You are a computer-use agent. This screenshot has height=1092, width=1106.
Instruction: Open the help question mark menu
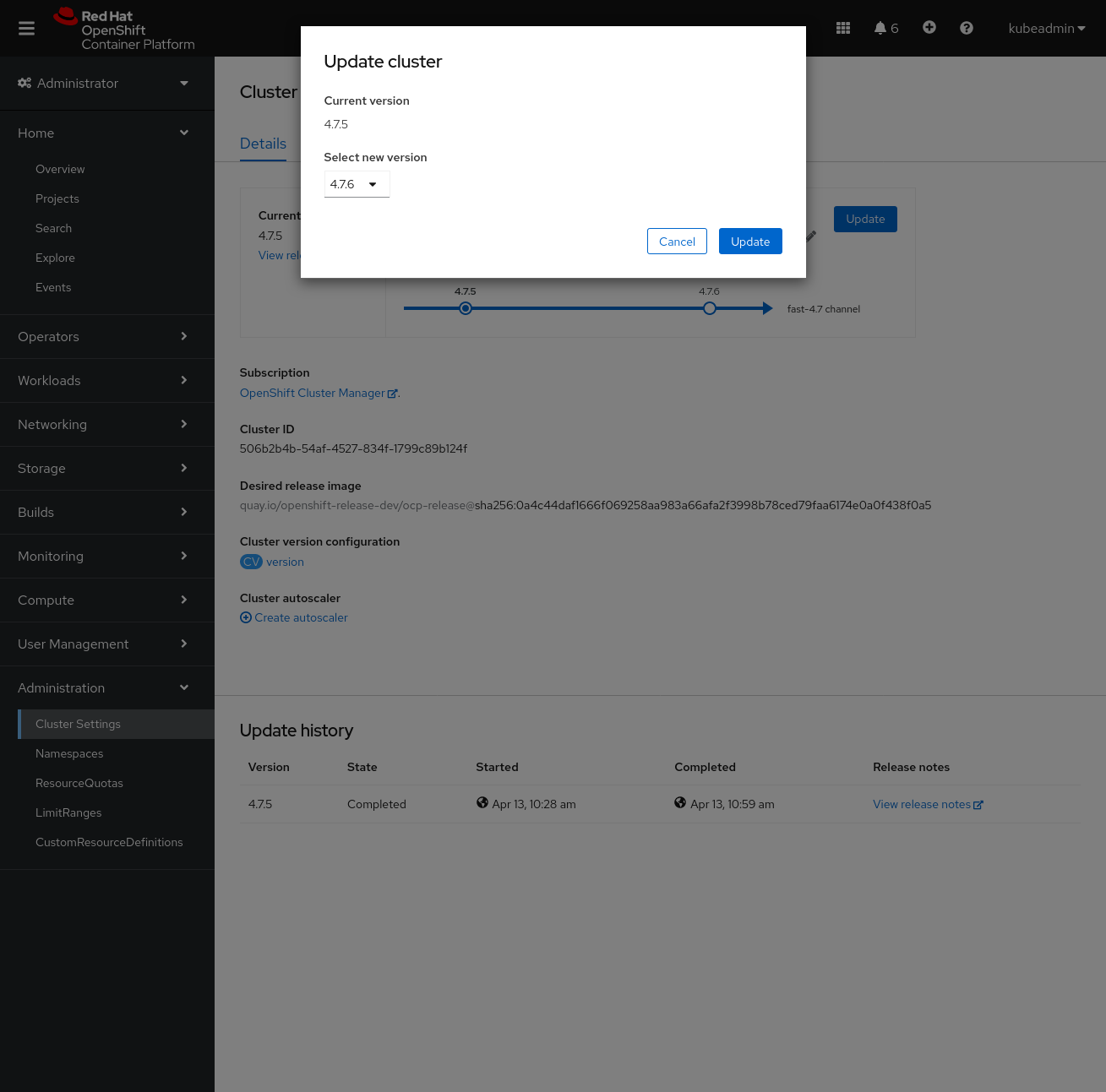point(966,28)
